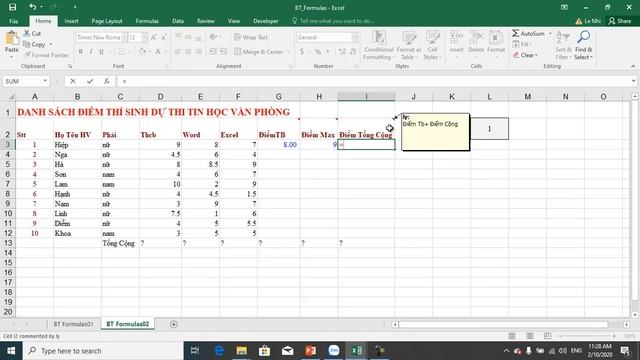
Task: Open Conditional Formatting menu
Action: click(x=378, y=45)
